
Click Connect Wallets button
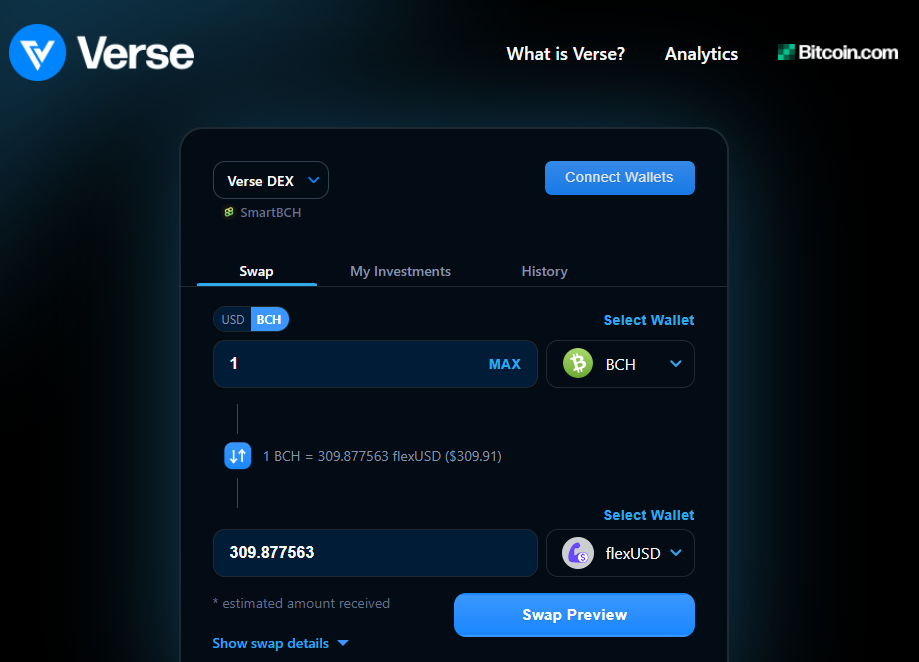[x=620, y=178]
